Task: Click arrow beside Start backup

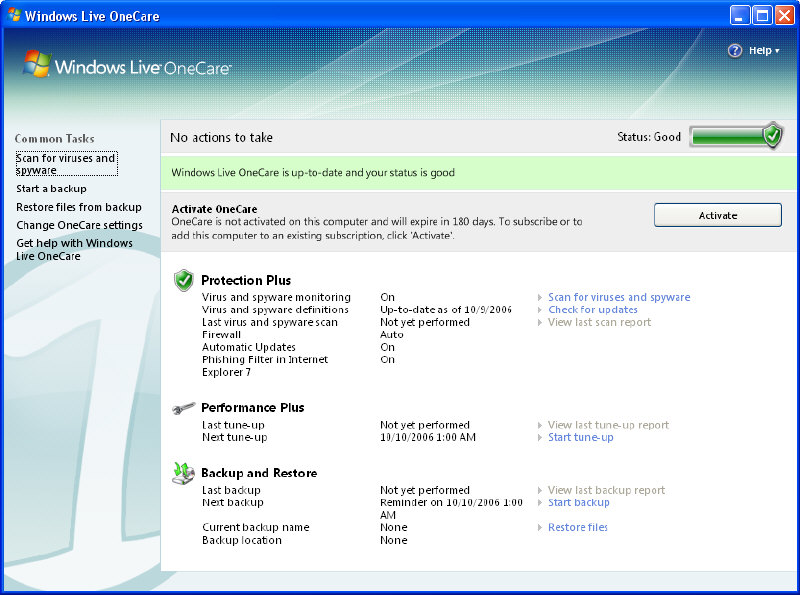Action: (x=540, y=503)
